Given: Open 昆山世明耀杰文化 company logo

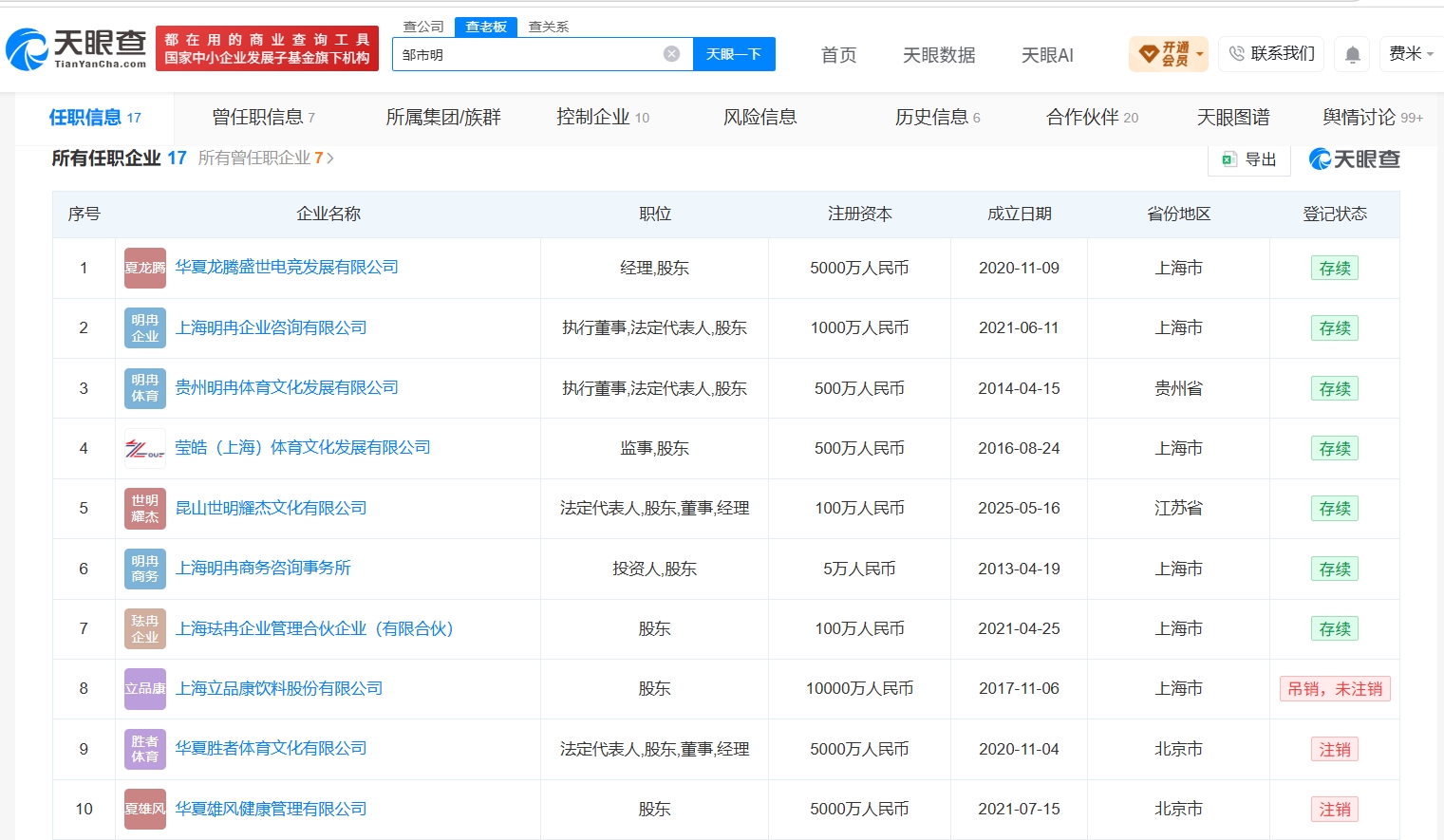Looking at the screenshot, I should click(x=145, y=509).
